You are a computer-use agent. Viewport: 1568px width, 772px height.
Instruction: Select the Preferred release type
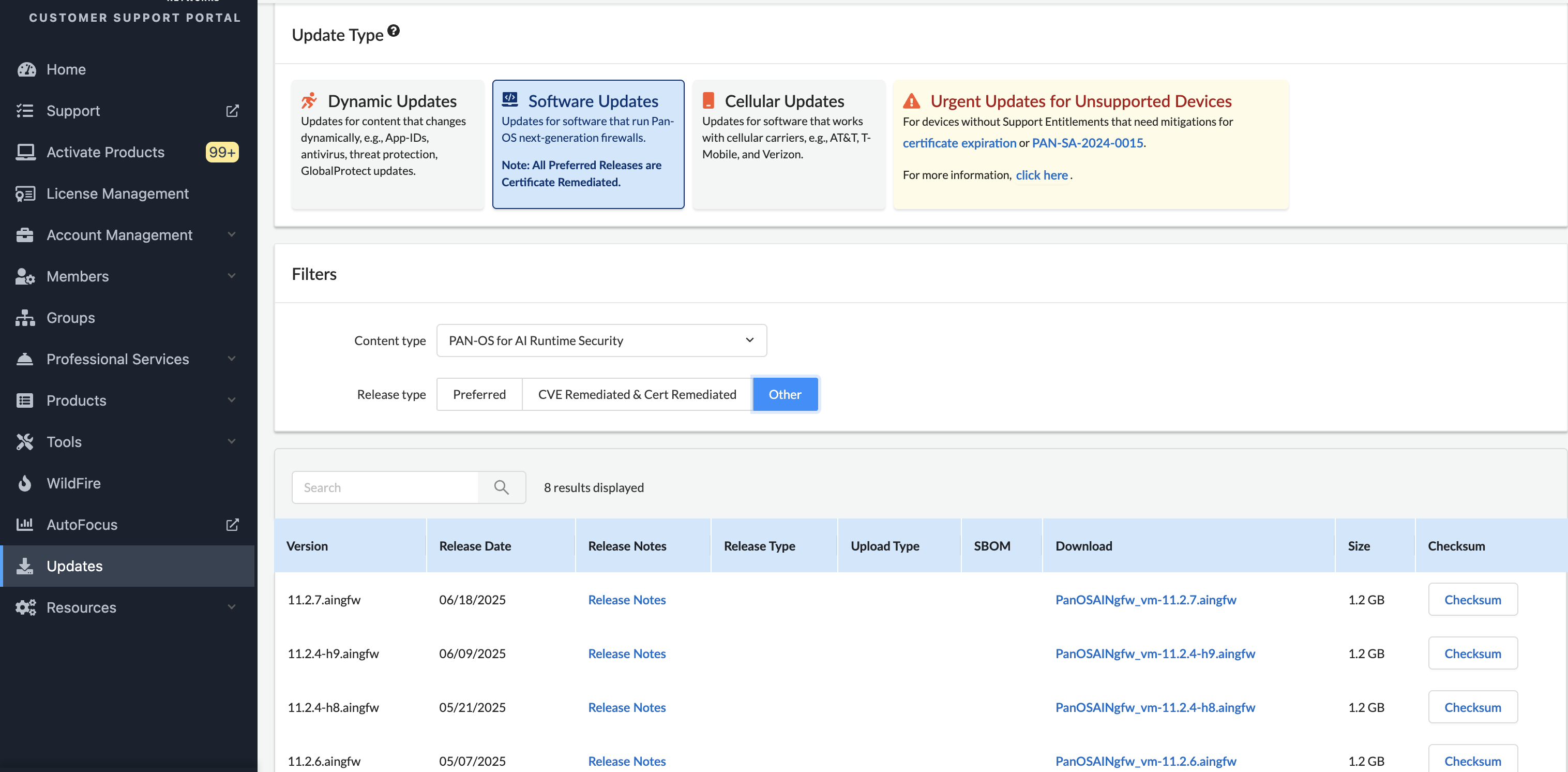[479, 394]
